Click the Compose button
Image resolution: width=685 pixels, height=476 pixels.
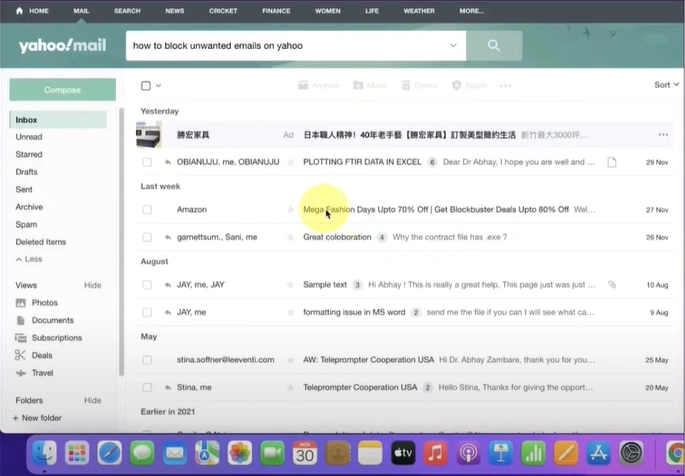tap(62, 90)
